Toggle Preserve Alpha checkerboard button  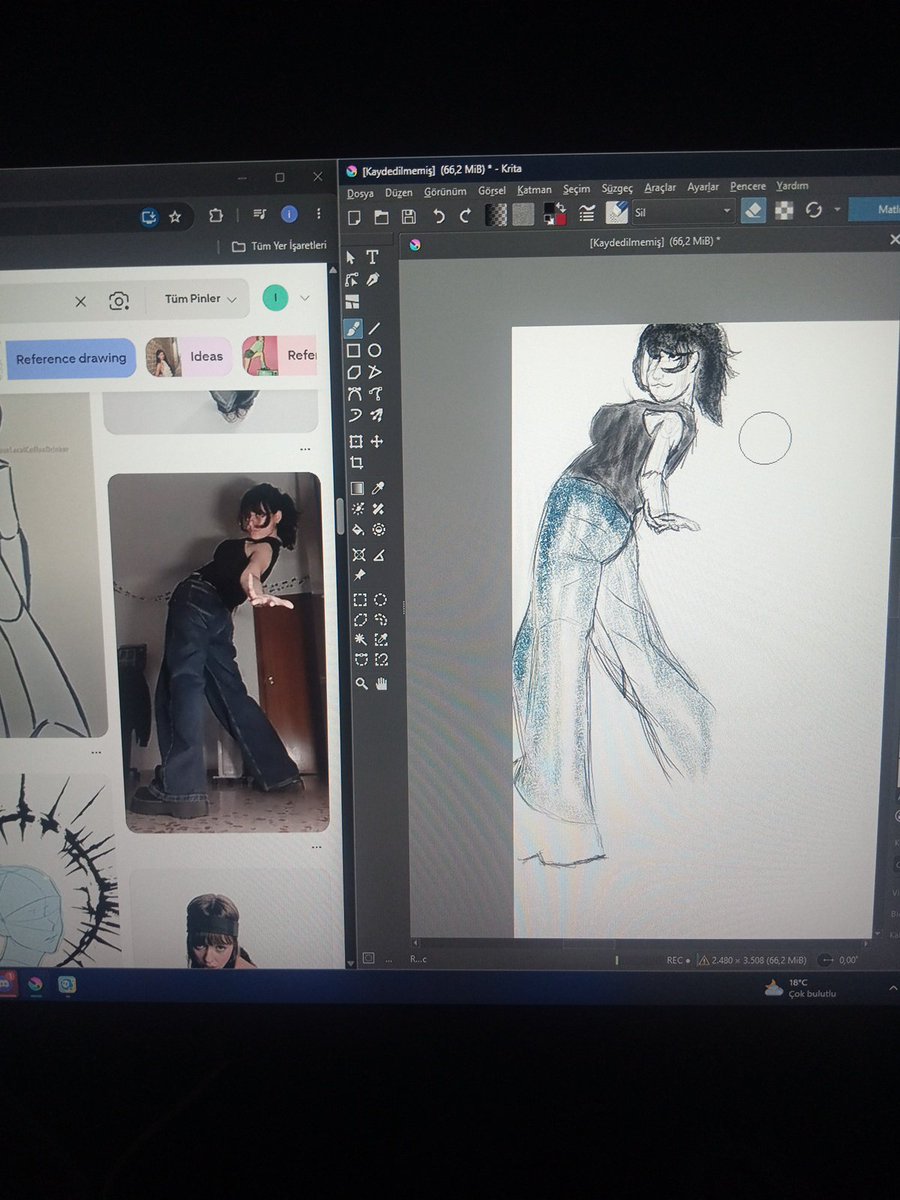tap(785, 210)
